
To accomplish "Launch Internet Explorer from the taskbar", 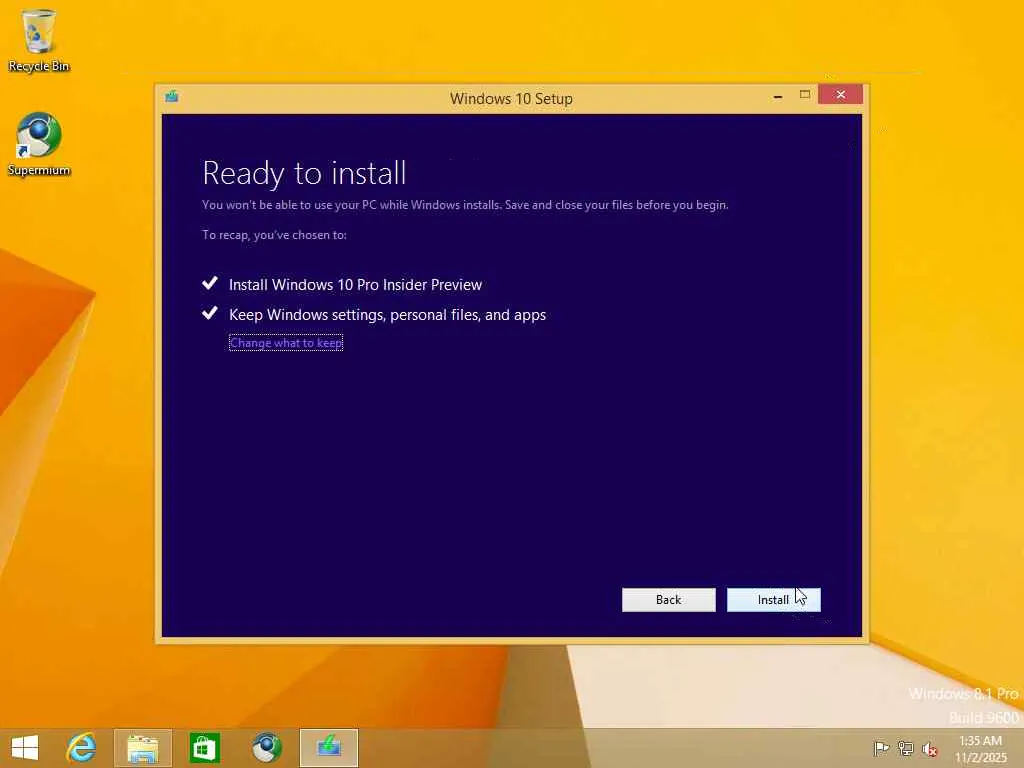I will [82, 748].
